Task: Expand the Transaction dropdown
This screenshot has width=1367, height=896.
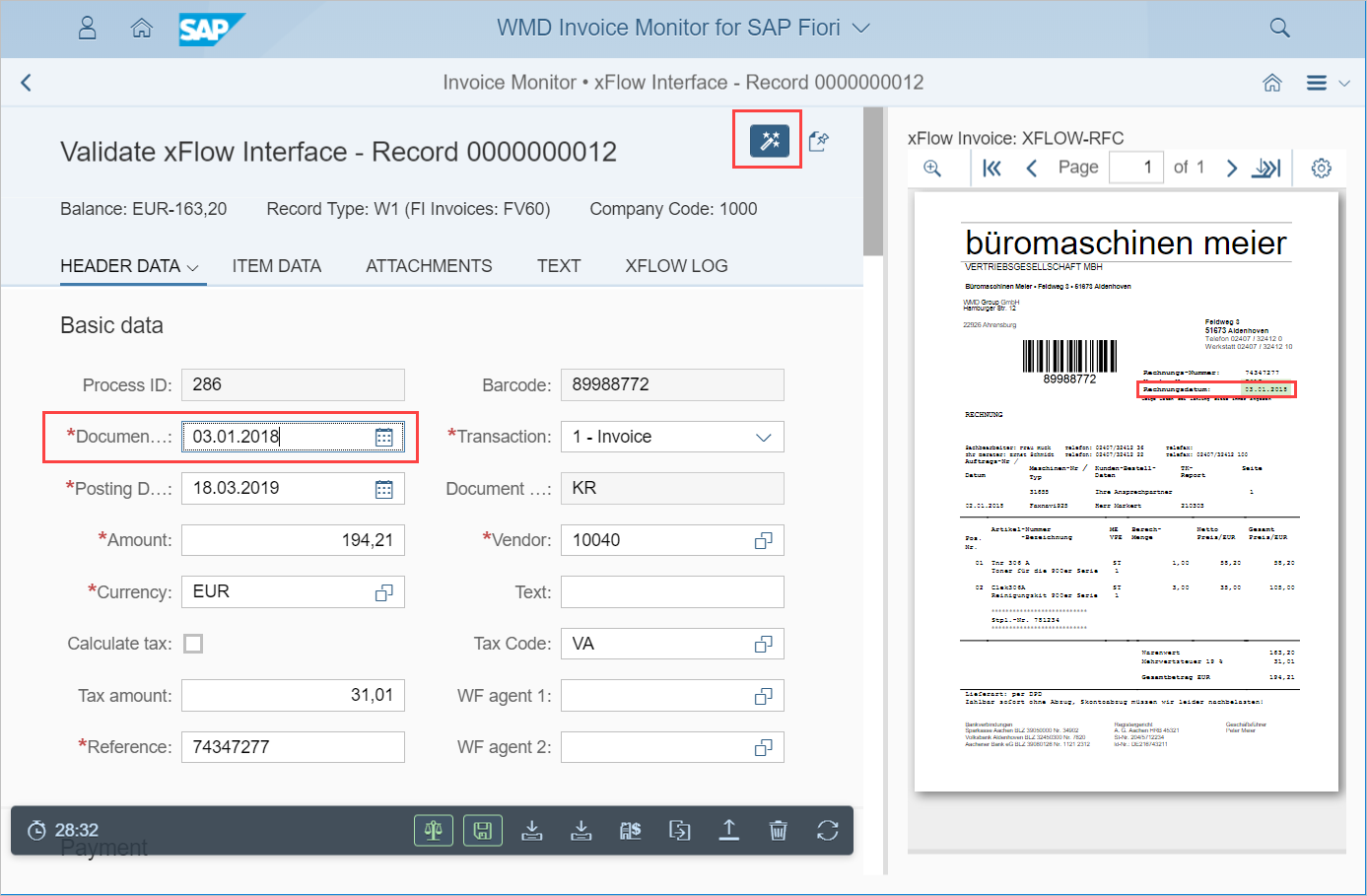Action: [763, 438]
